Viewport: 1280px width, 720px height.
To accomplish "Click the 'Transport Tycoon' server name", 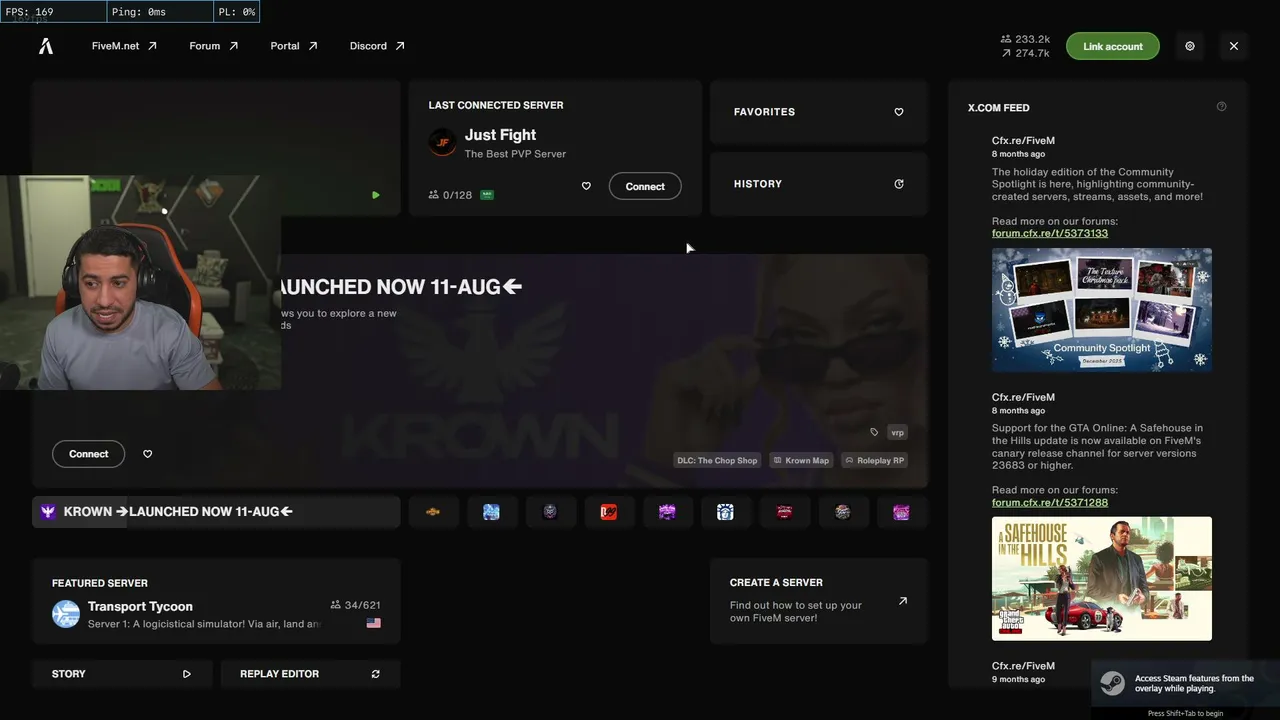I will pos(140,606).
